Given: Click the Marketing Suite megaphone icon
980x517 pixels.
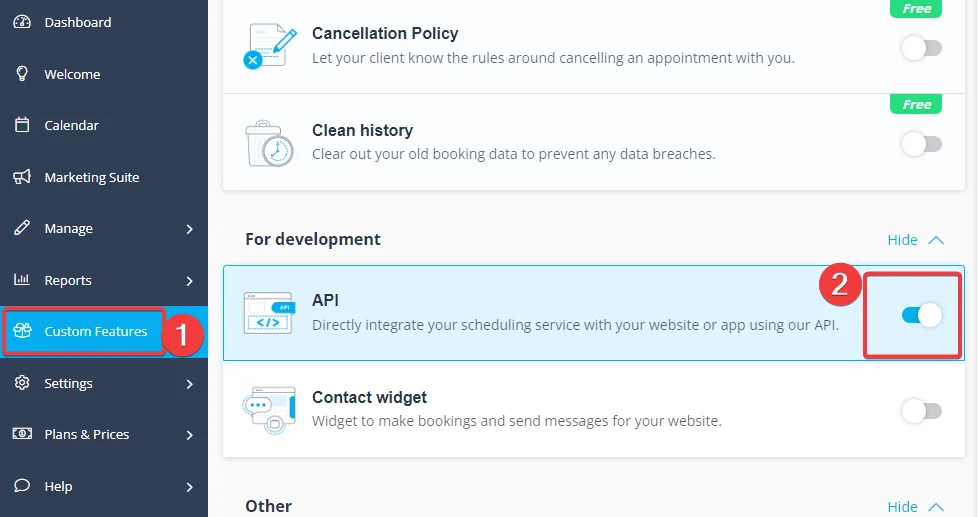Looking at the screenshot, I should pyautogui.click(x=22, y=177).
